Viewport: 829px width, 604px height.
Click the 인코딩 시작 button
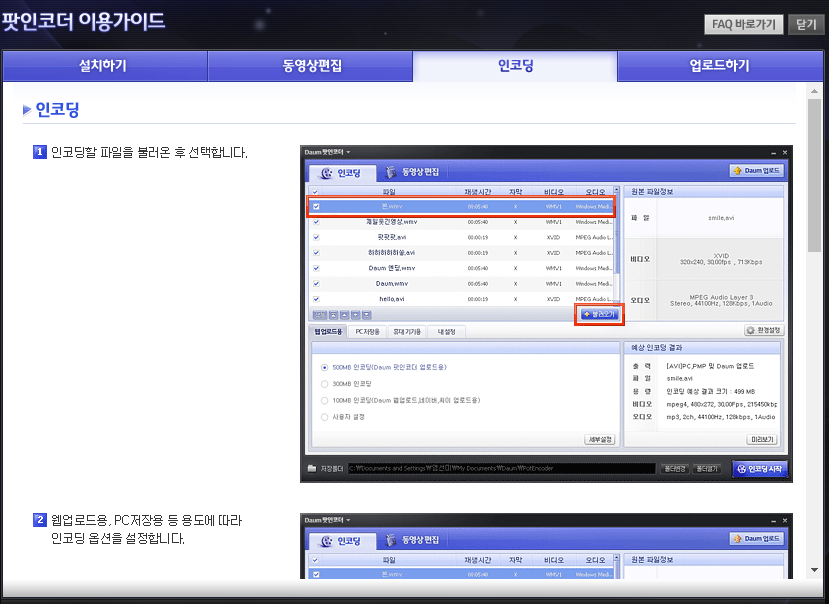tap(760, 469)
